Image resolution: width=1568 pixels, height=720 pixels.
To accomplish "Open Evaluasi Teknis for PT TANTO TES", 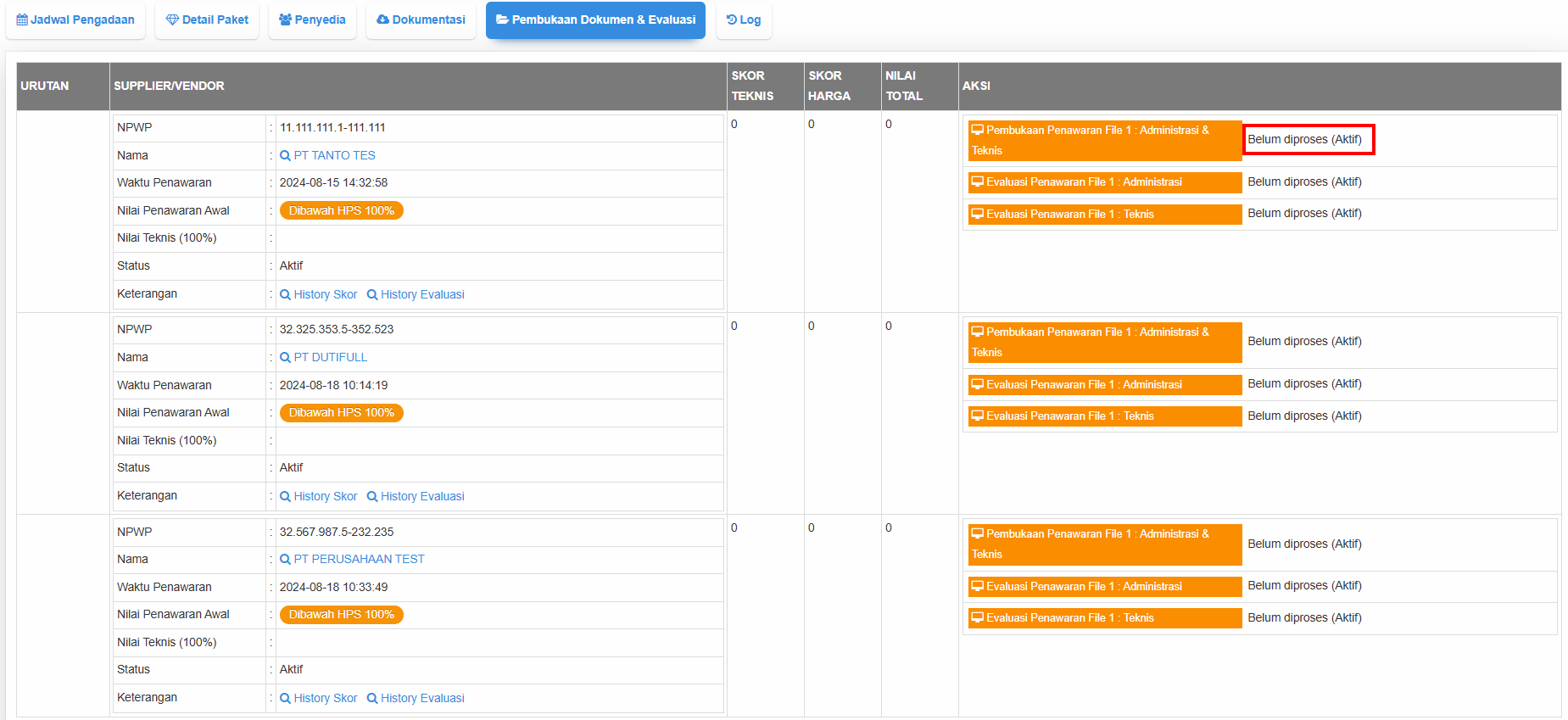I will pos(1104,215).
